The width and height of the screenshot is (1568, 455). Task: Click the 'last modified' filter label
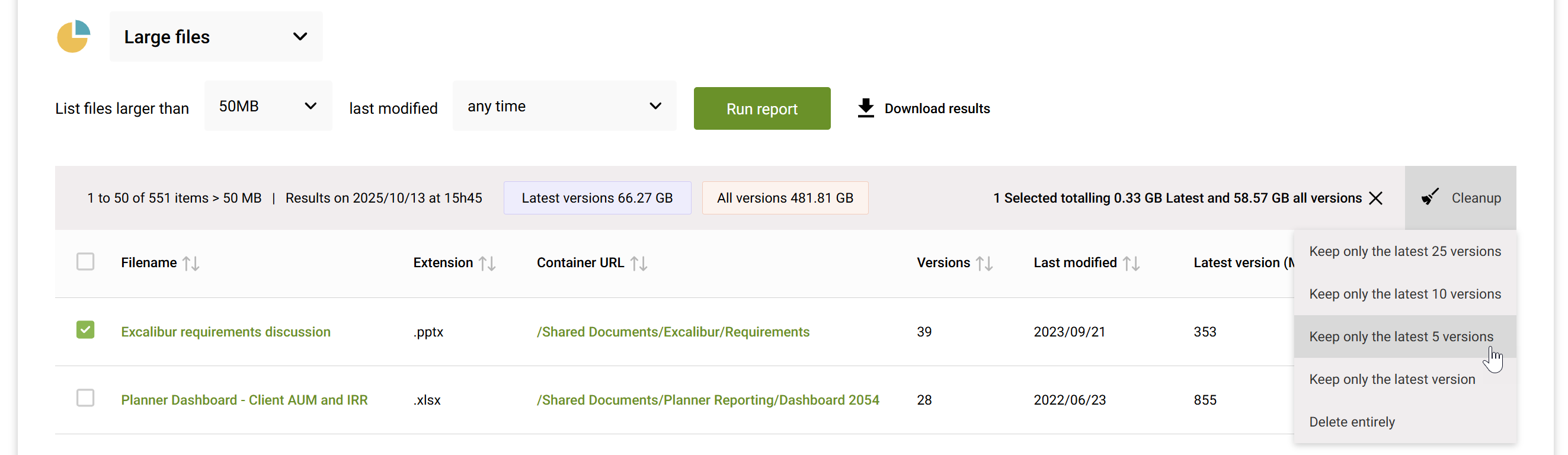point(393,109)
